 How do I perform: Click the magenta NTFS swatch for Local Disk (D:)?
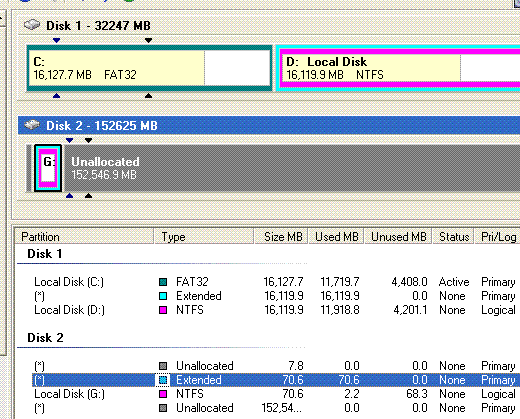pos(163,310)
